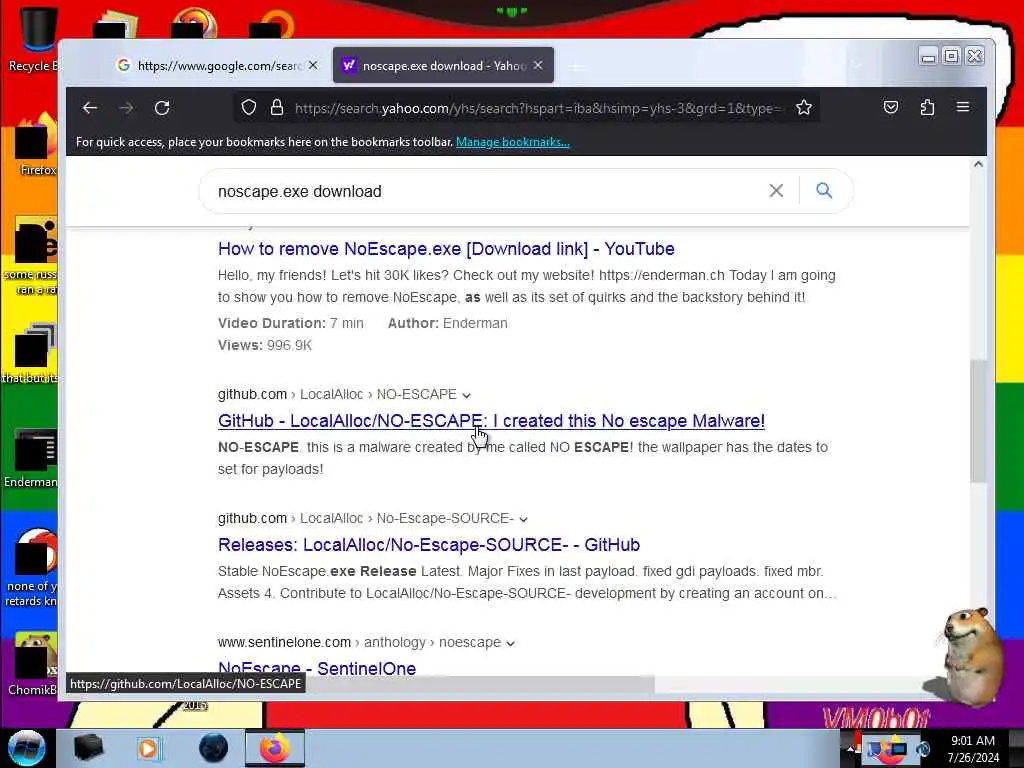The width and height of the screenshot is (1024, 768).
Task: Click into the Yahoo search input field
Action: pyautogui.click(x=483, y=191)
